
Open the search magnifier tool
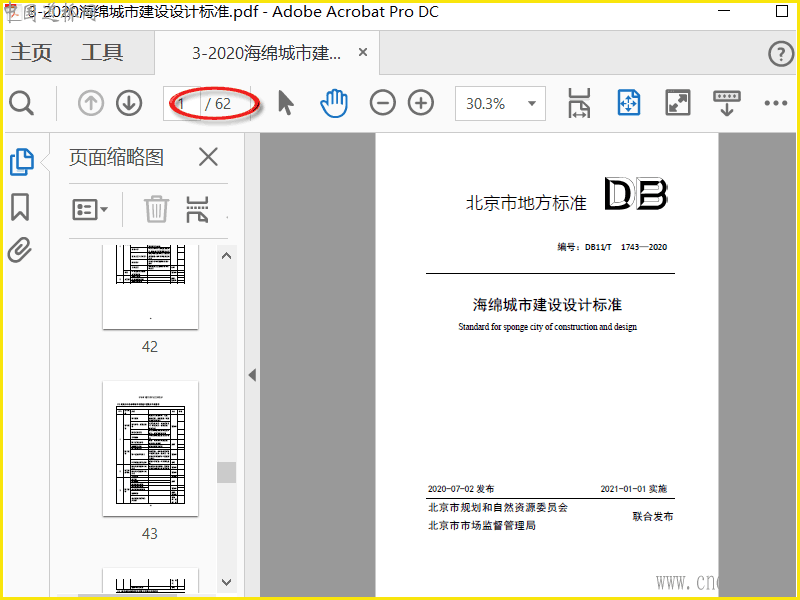[x=21, y=104]
